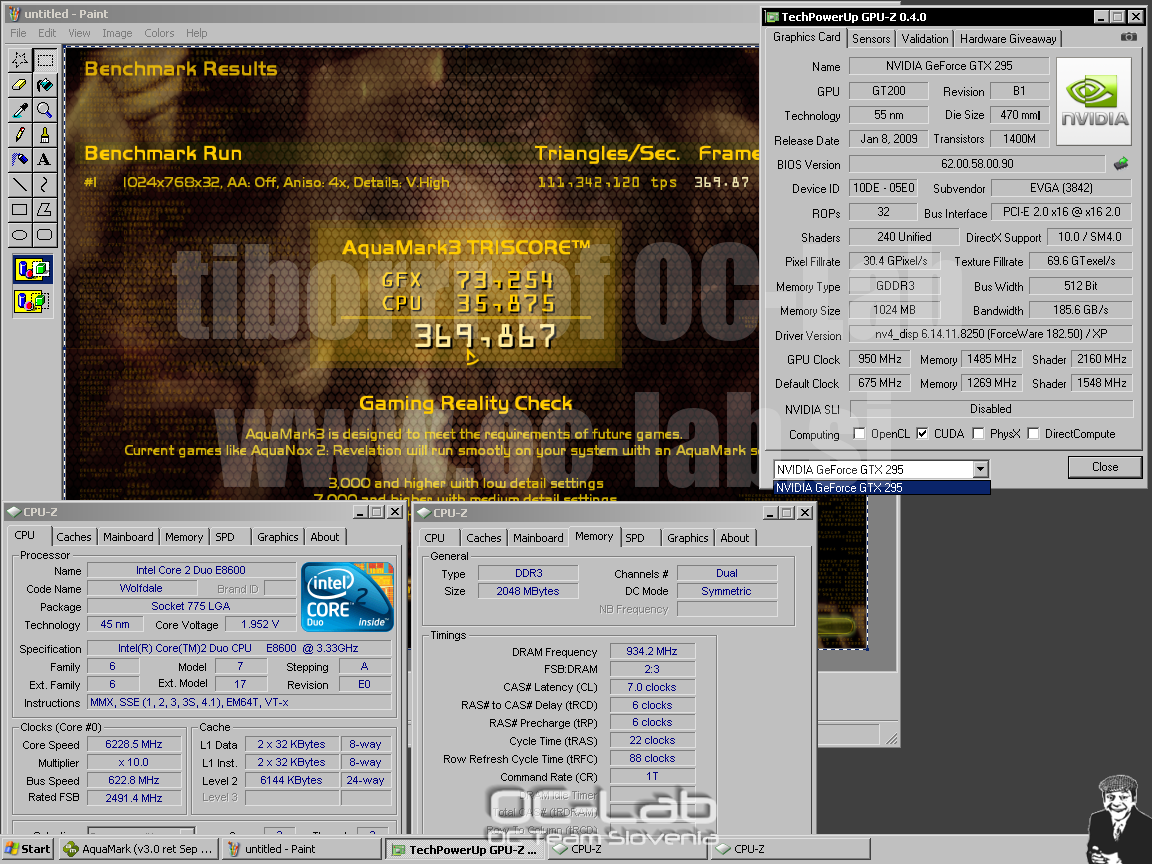The image size is (1152, 864).
Task: Choose the opaque selection option in Paint
Action: click(x=32, y=270)
